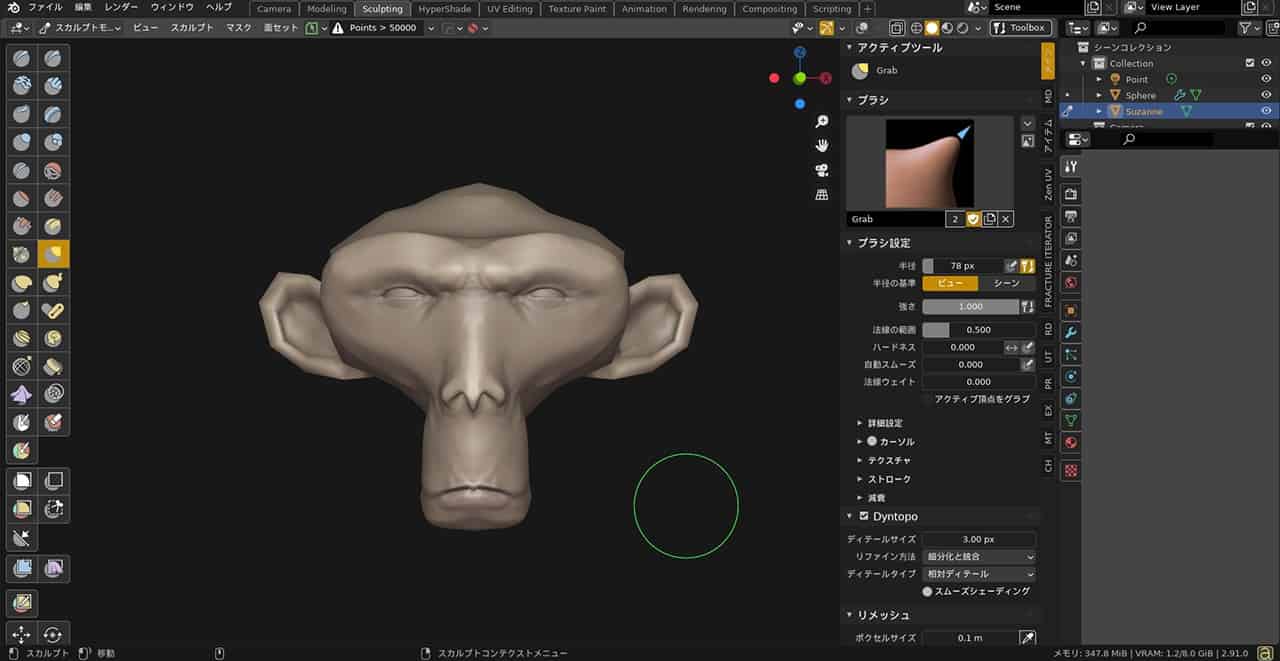Set radius unit to シーン

(1006, 284)
